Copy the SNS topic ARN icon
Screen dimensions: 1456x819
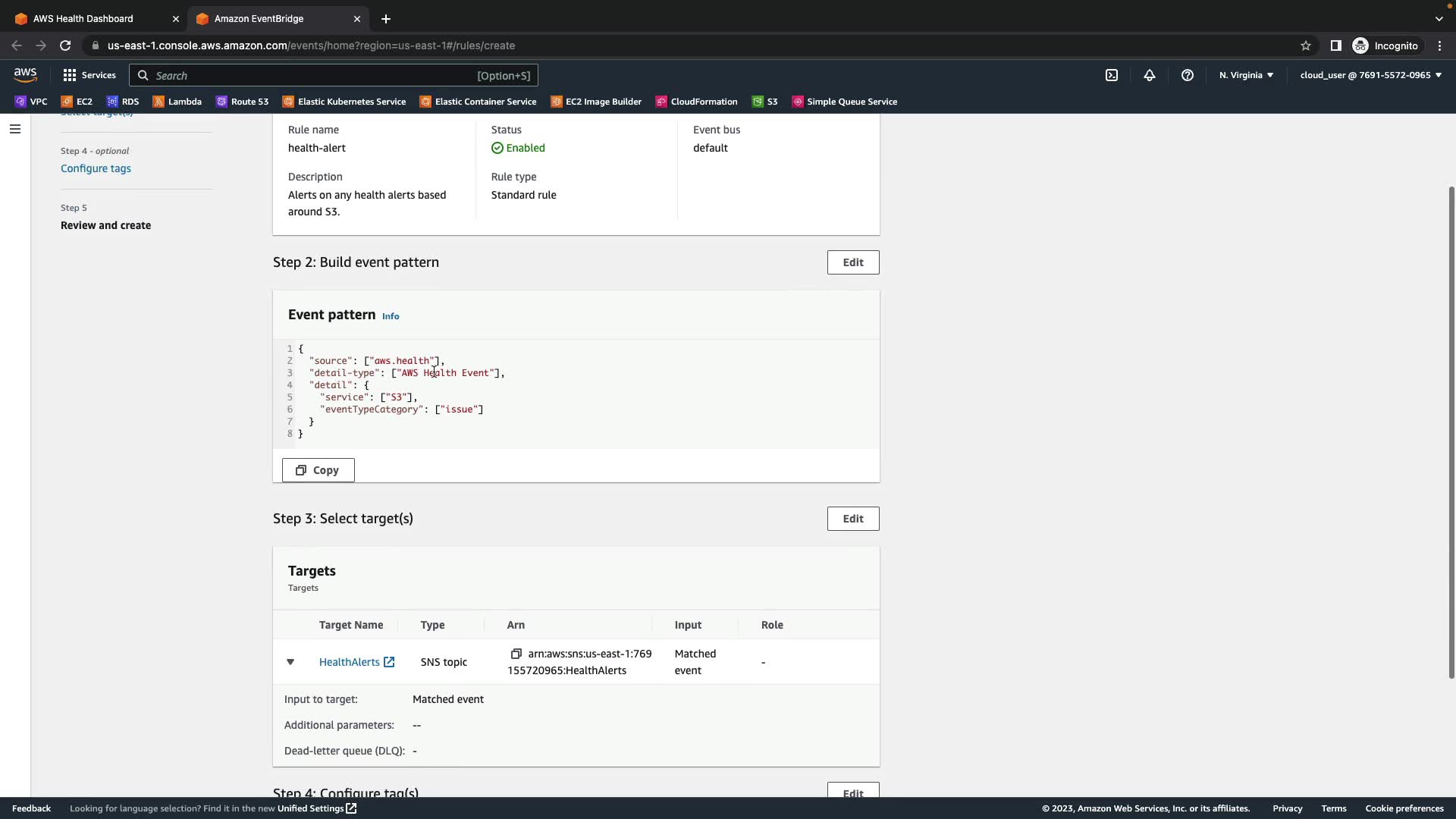point(516,654)
